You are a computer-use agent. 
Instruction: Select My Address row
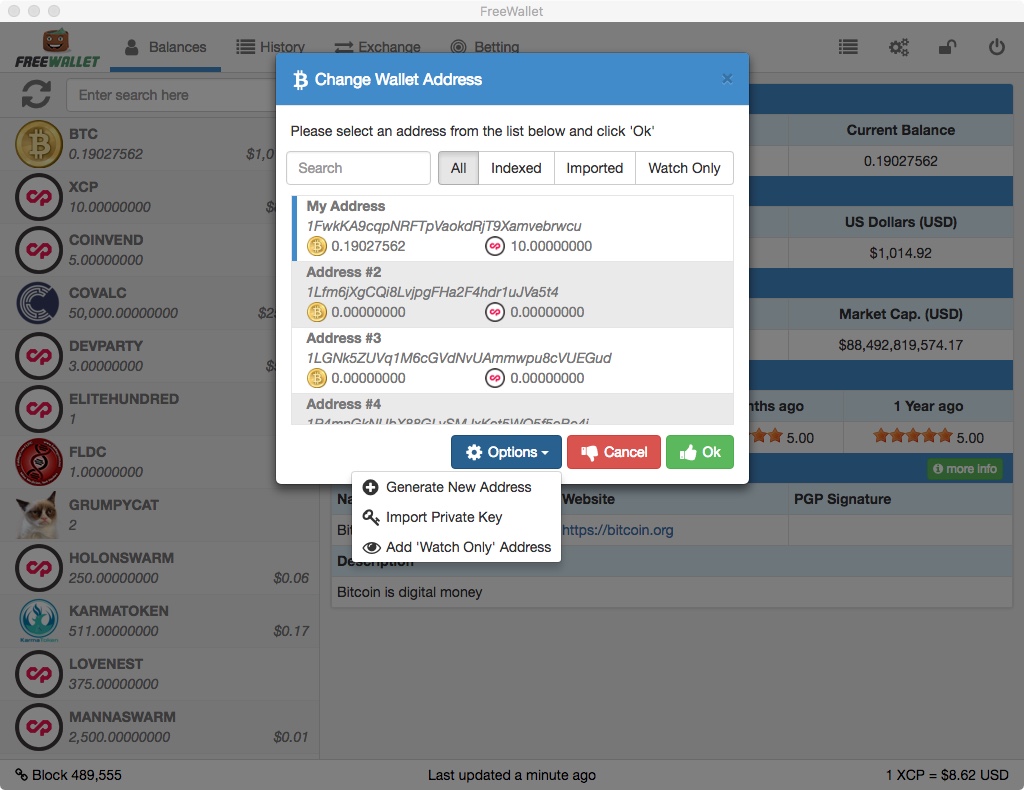click(513, 229)
